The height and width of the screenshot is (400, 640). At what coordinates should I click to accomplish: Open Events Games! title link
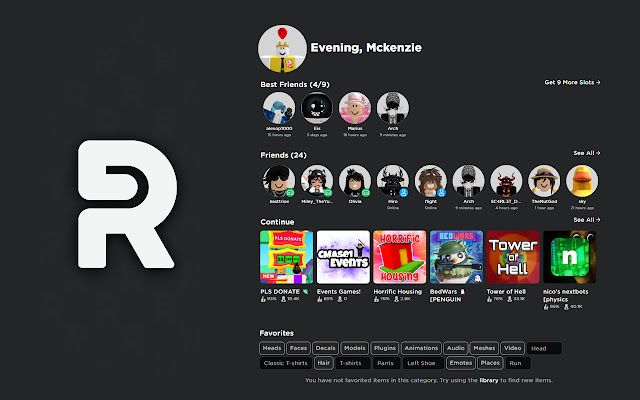click(x=339, y=291)
